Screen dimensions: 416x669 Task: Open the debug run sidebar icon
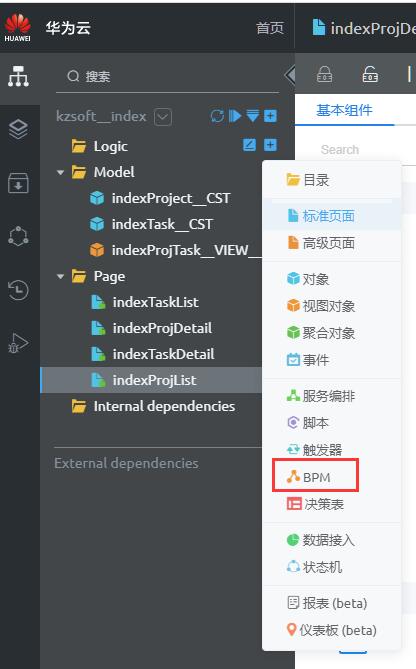(18, 343)
